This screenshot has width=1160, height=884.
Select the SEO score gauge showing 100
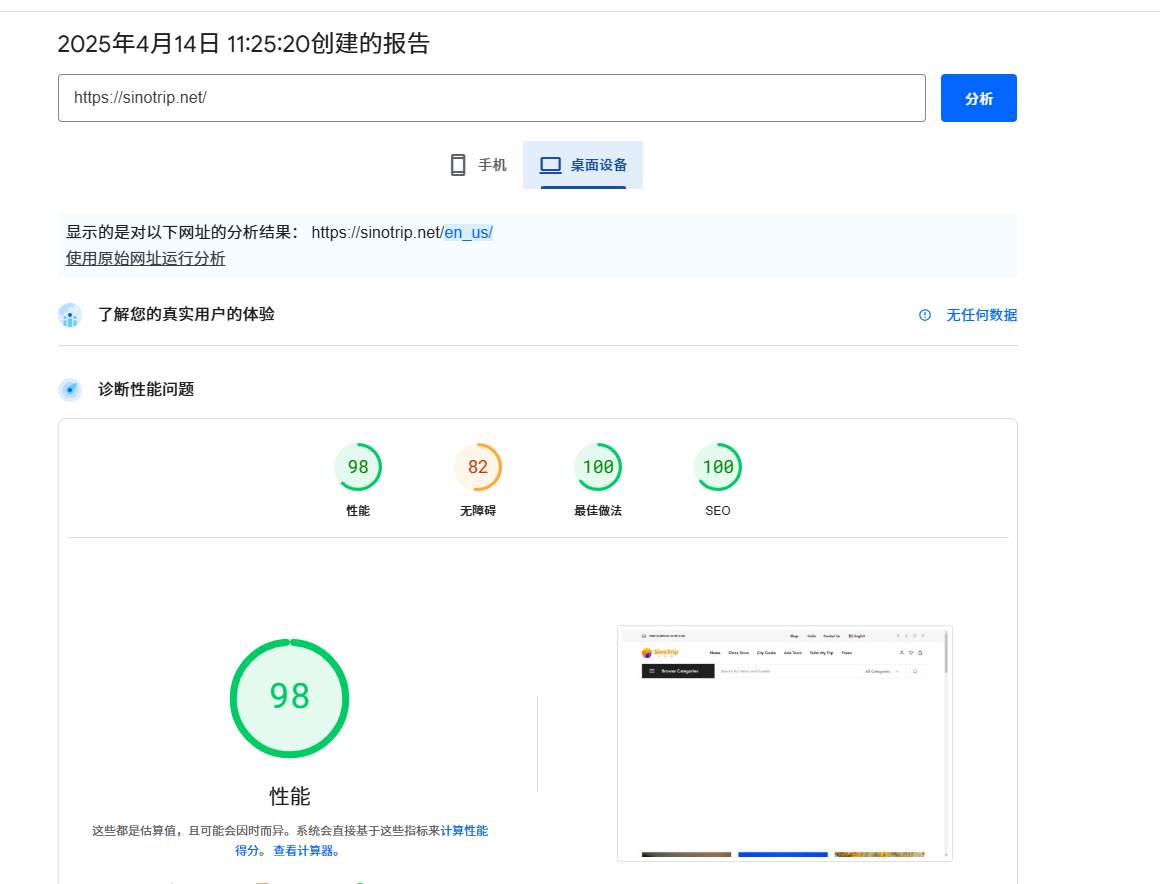coord(718,466)
